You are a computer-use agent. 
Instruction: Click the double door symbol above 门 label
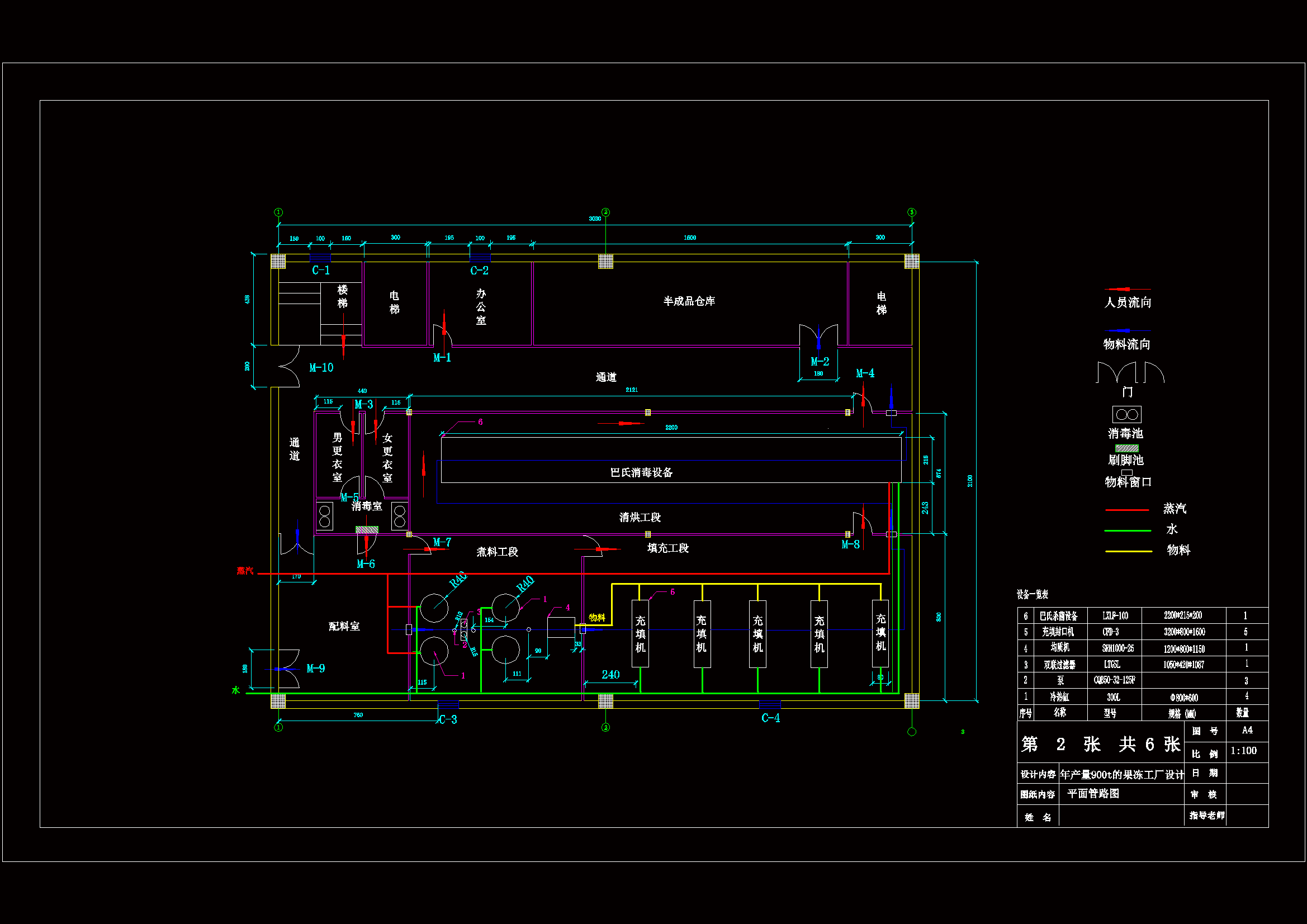1116,373
